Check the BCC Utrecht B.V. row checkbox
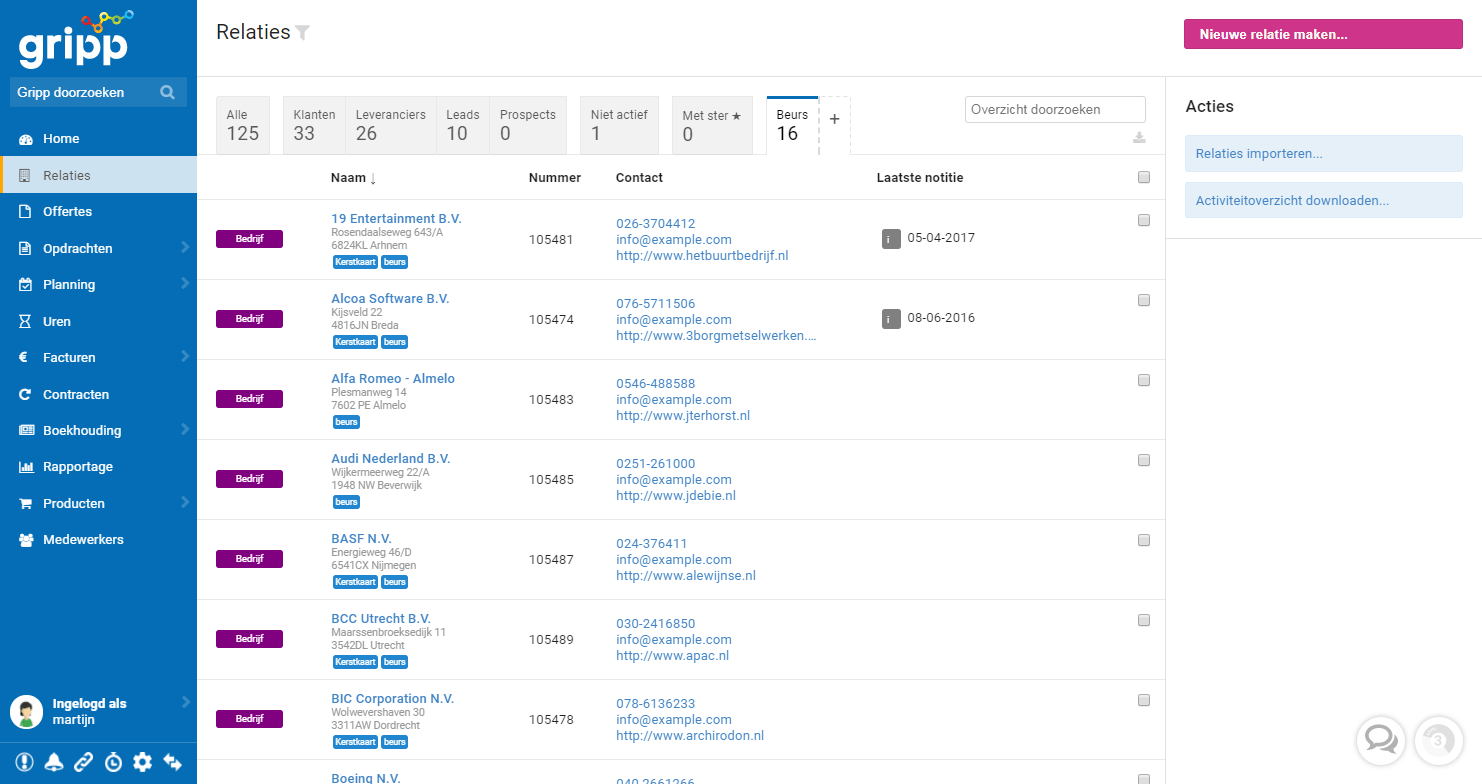The width and height of the screenshot is (1482, 784). click(x=1144, y=620)
